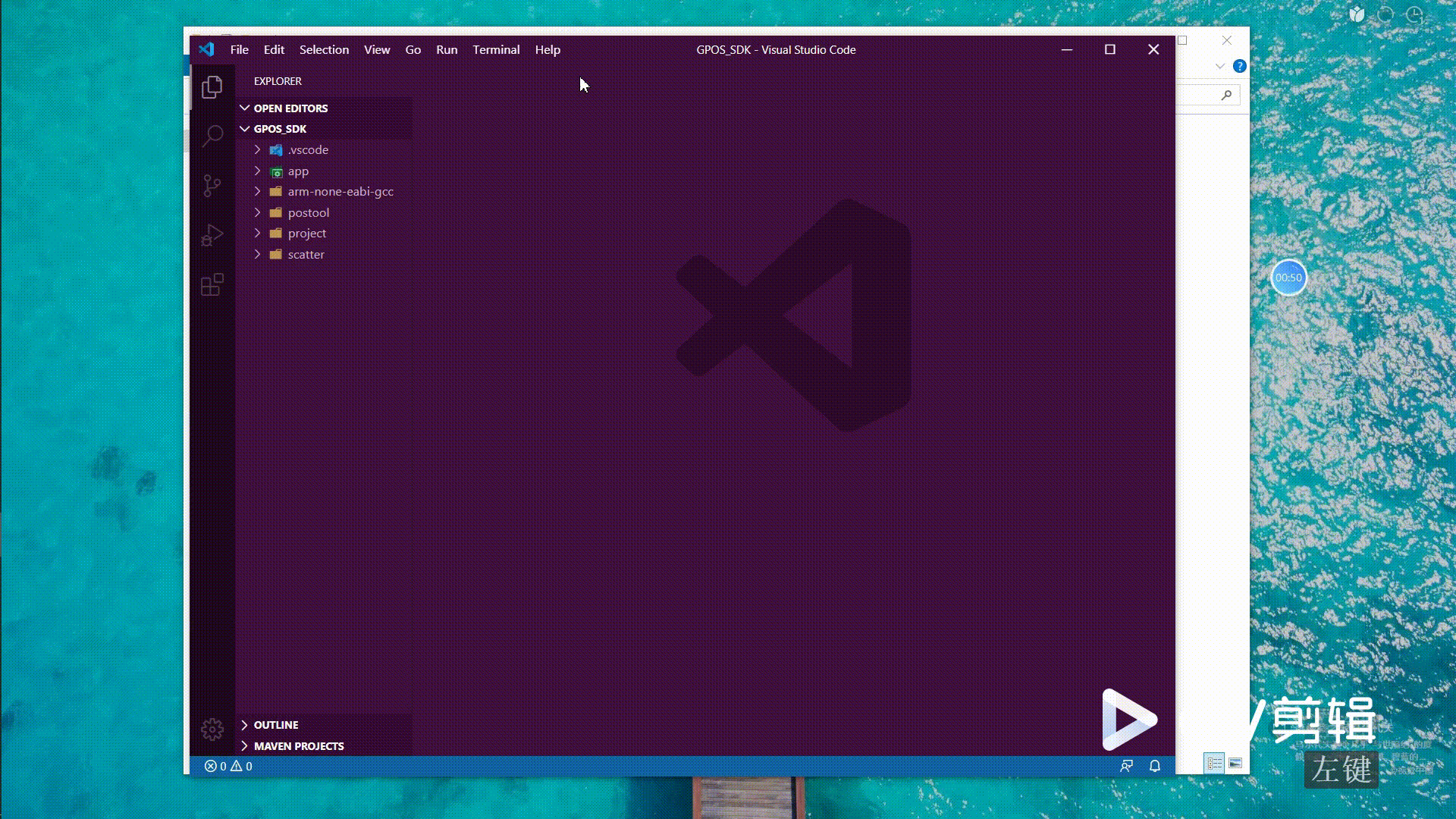Open the Terminal menu
The width and height of the screenshot is (1456, 819).
click(x=496, y=50)
